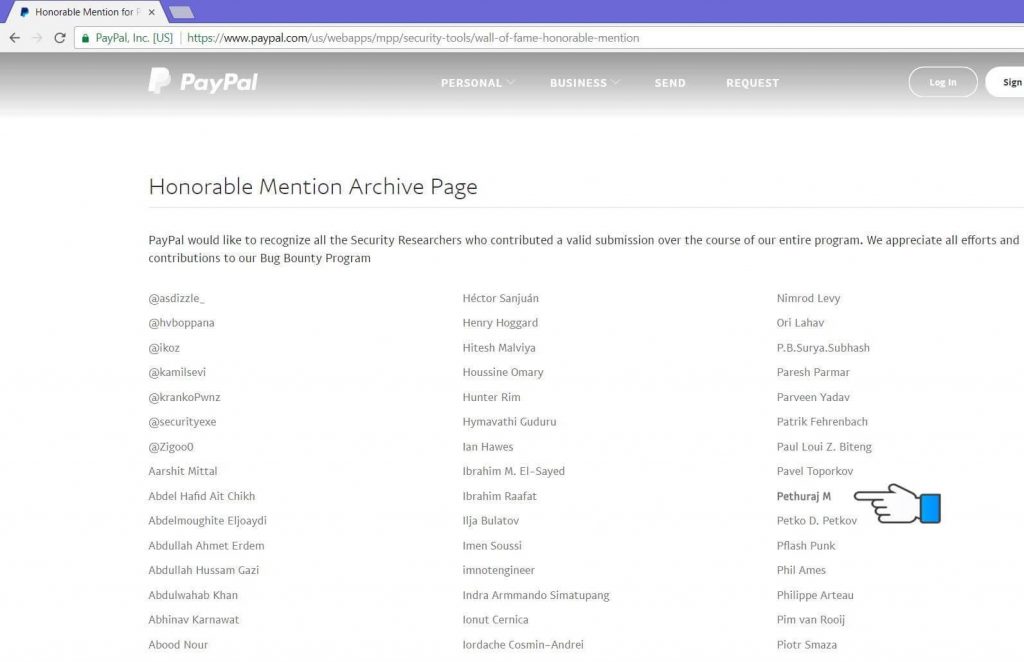Screen dimensions: 1024x662
Task: Click the name @kamilsevi
Action: 177,372
